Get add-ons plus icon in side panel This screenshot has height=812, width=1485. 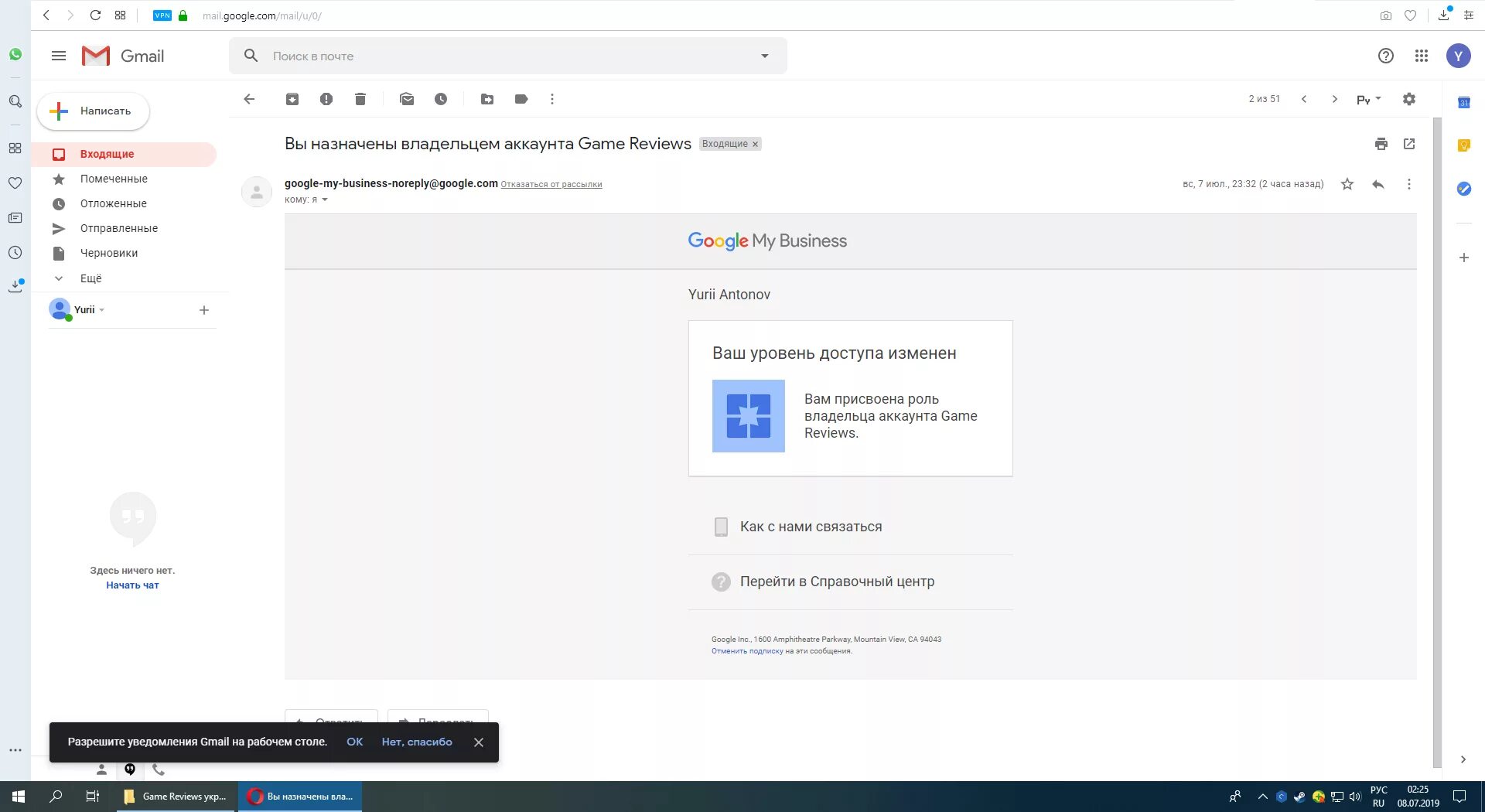coord(1464,258)
